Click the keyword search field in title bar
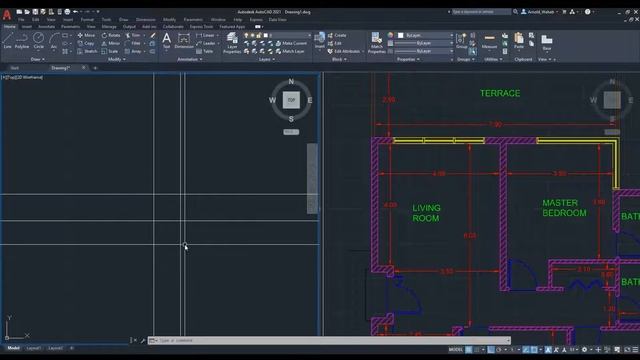This screenshot has width=640, height=360. (481, 12)
